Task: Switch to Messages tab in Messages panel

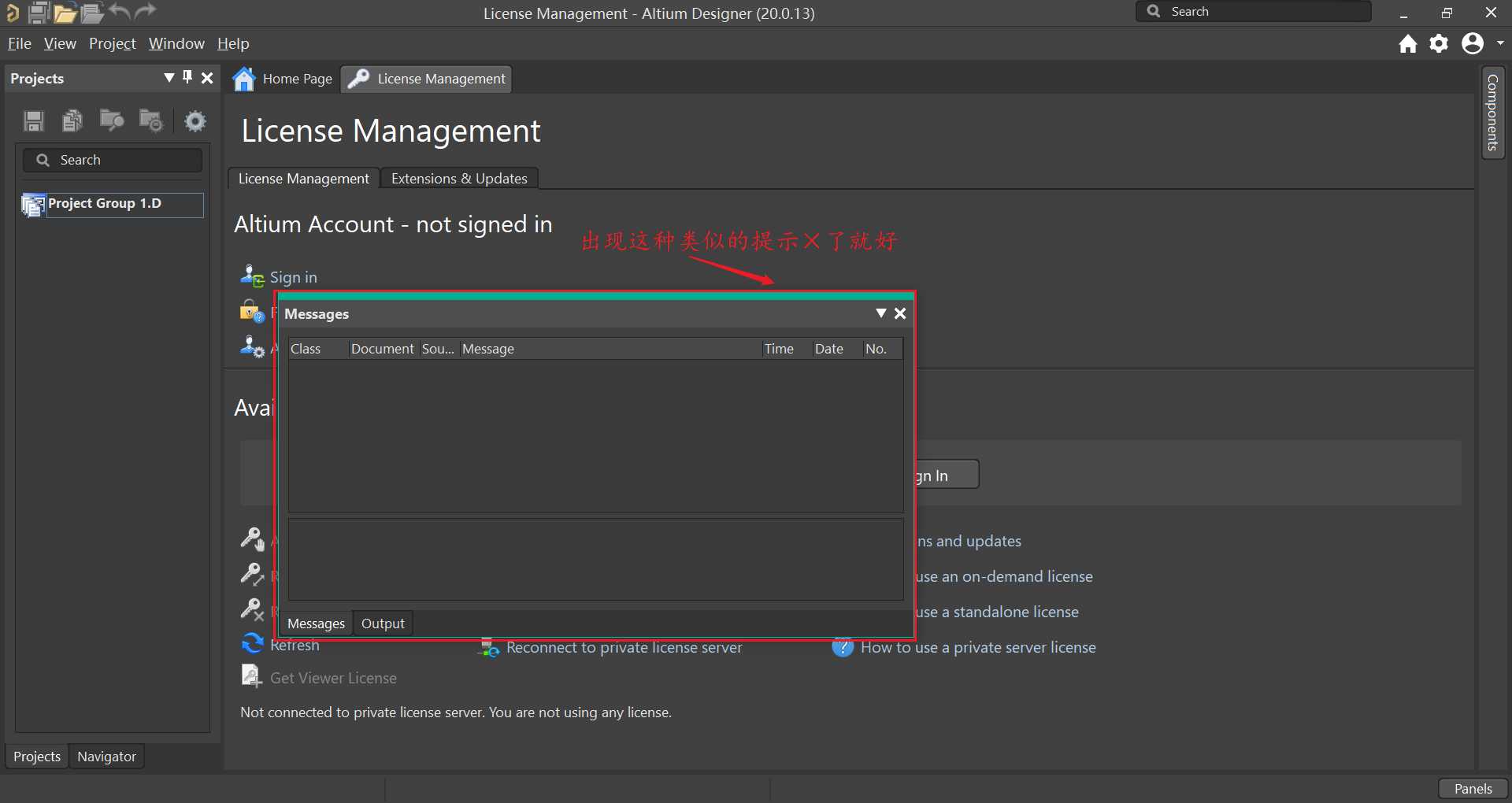Action: coord(316,624)
